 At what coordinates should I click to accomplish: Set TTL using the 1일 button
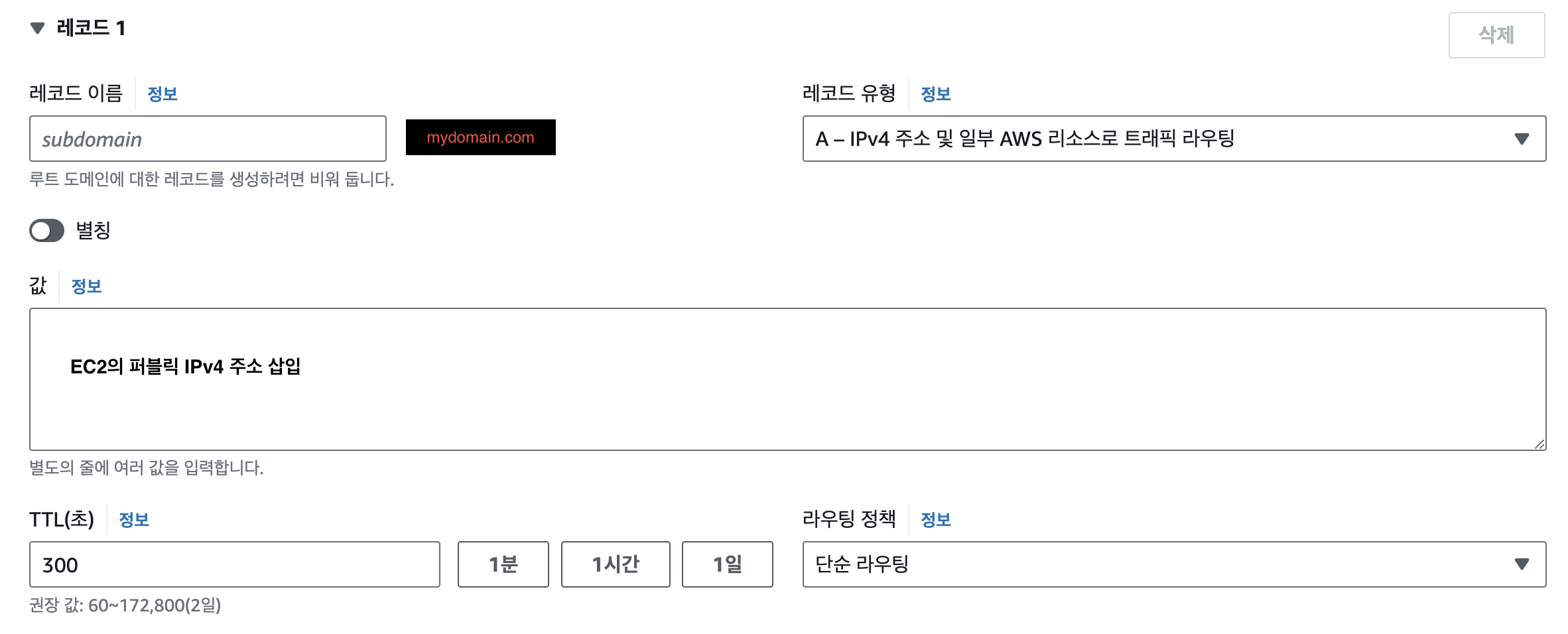(728, 564)
